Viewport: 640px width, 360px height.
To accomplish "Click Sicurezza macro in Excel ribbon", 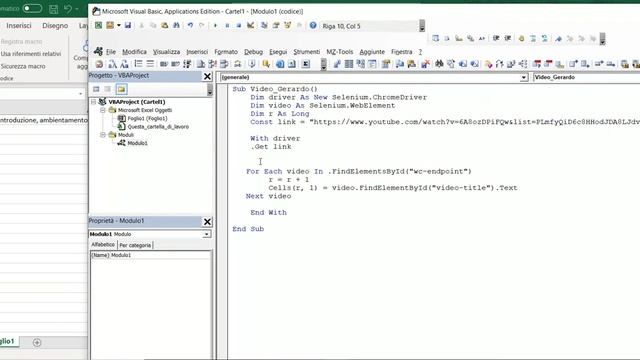I will 23,66.
